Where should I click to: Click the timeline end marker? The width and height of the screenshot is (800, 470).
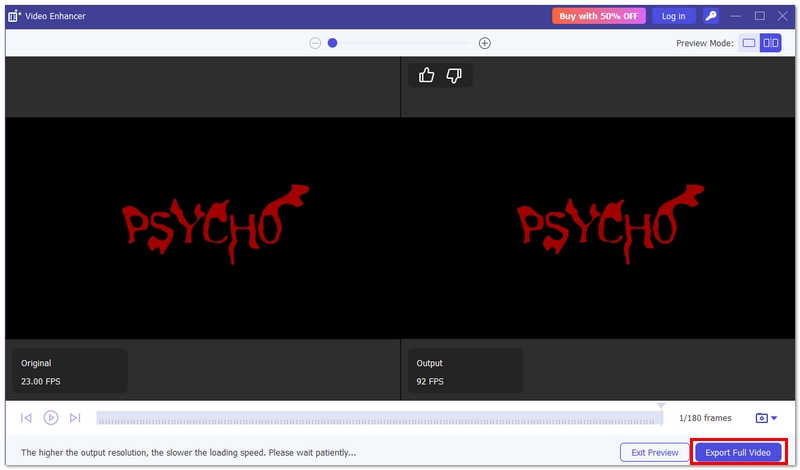pyautogui.click(x=661, y=406)
